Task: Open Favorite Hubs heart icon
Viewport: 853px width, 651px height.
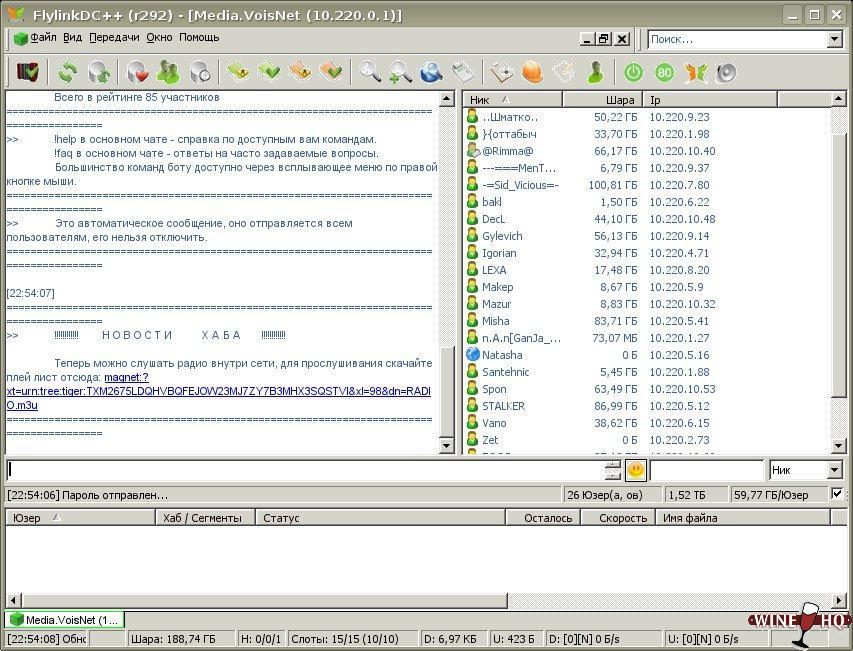Action: pyautogui.click(x=136, y=72)
